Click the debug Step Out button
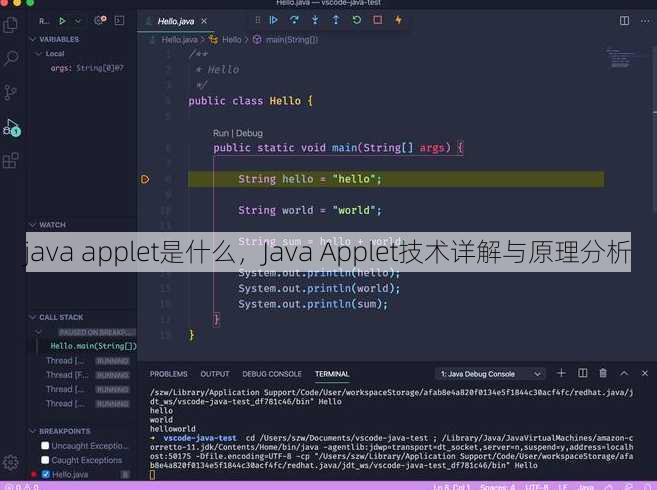The image size is (657, 490). tap(336, 20)
